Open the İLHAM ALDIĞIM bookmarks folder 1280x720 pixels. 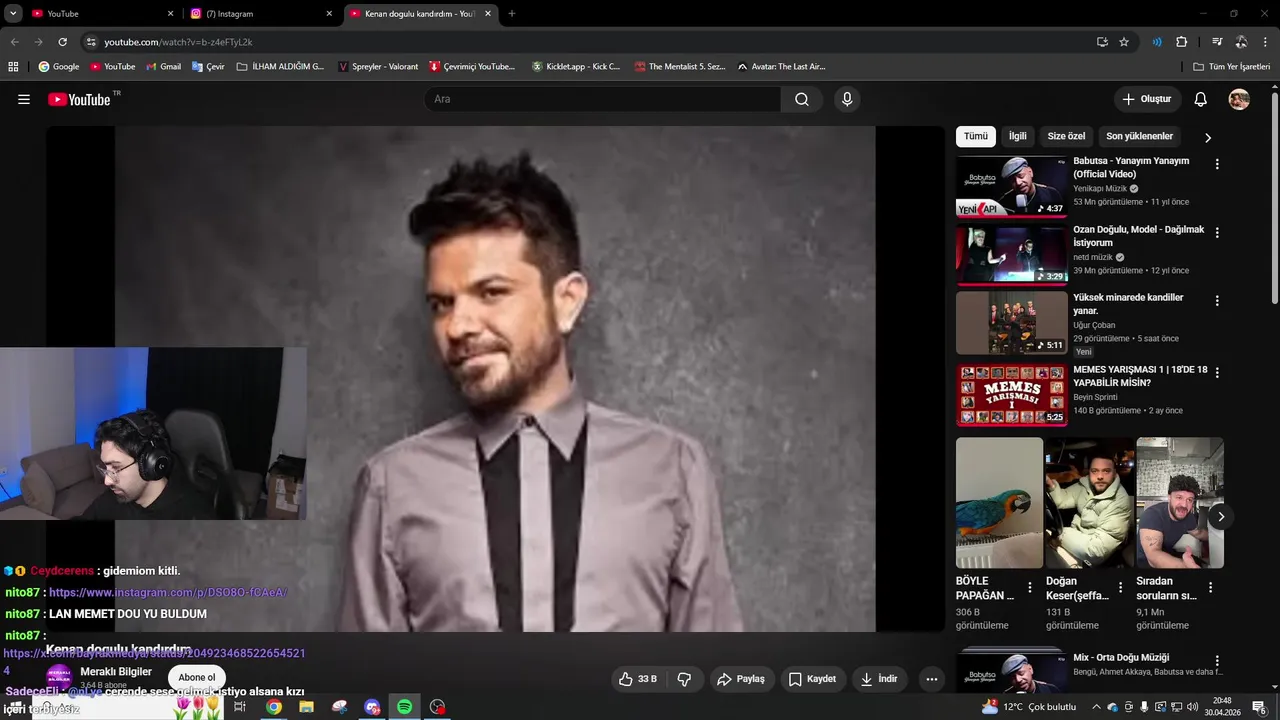coord(280,66)
